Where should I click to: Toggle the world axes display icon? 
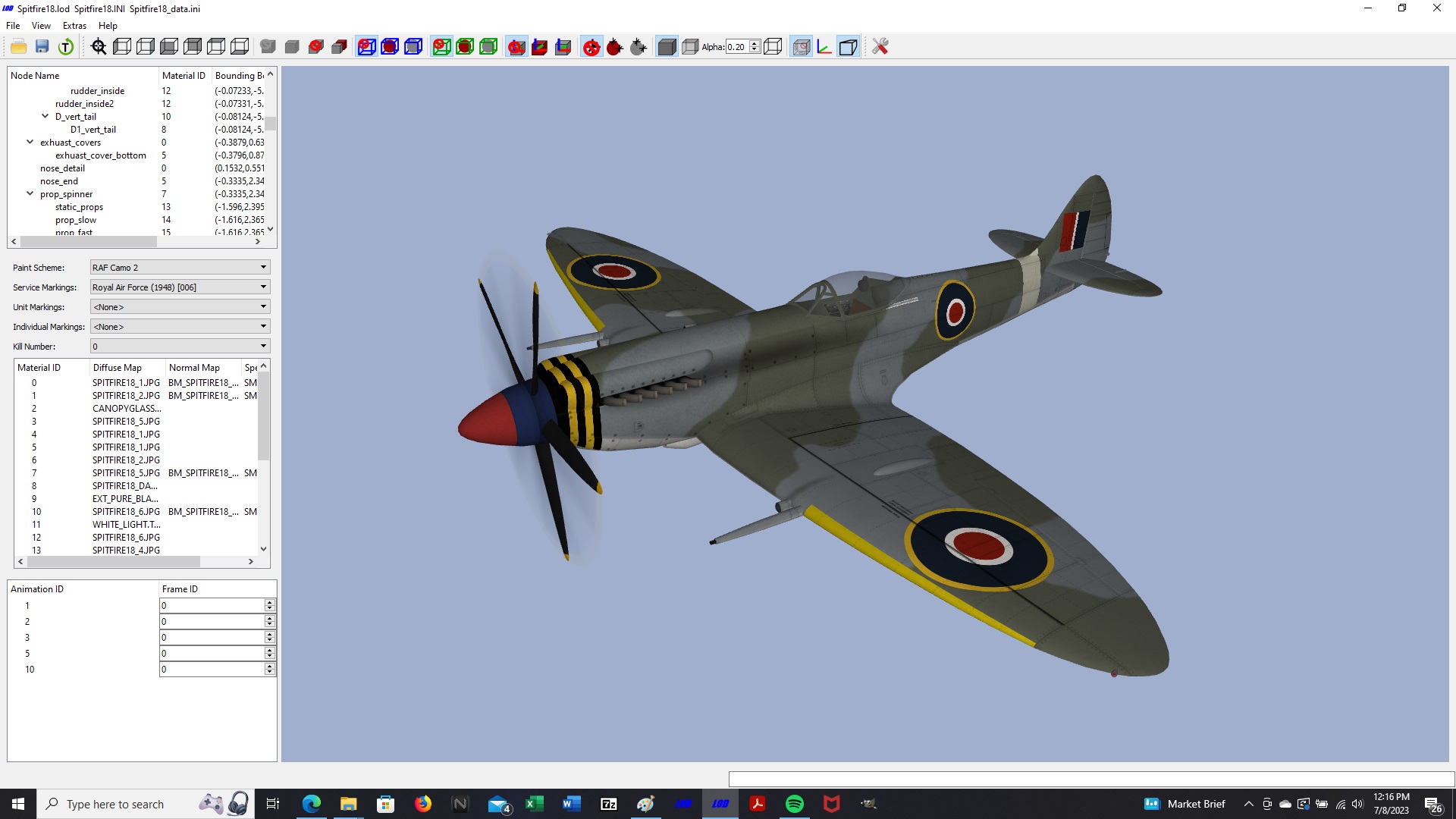[x=824, y=47]
